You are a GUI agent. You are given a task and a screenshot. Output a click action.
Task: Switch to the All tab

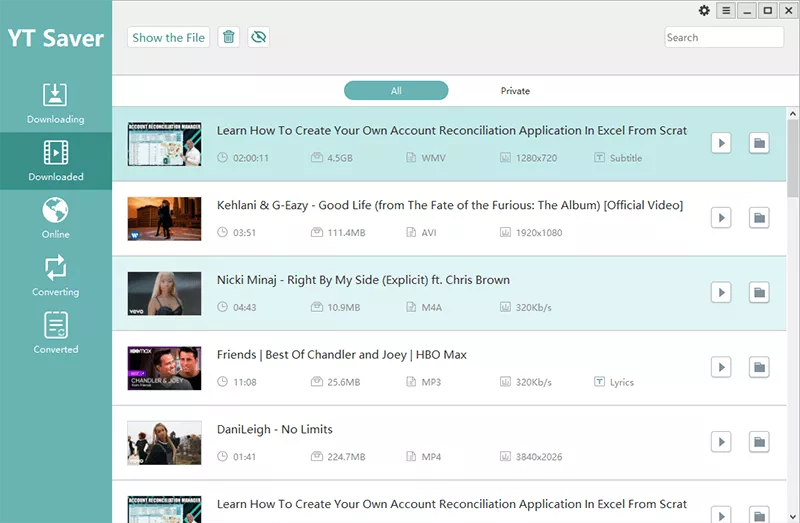pyautogui.click(x=396, y=90)
